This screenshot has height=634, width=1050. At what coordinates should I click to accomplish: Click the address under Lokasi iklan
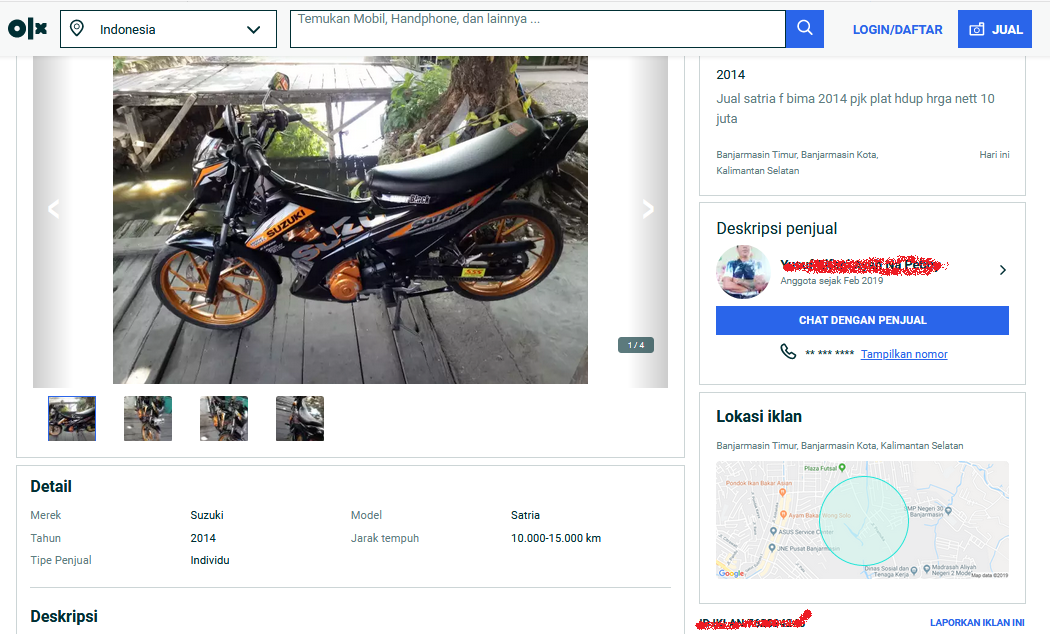pyautogui.click(x=840, y=445)
